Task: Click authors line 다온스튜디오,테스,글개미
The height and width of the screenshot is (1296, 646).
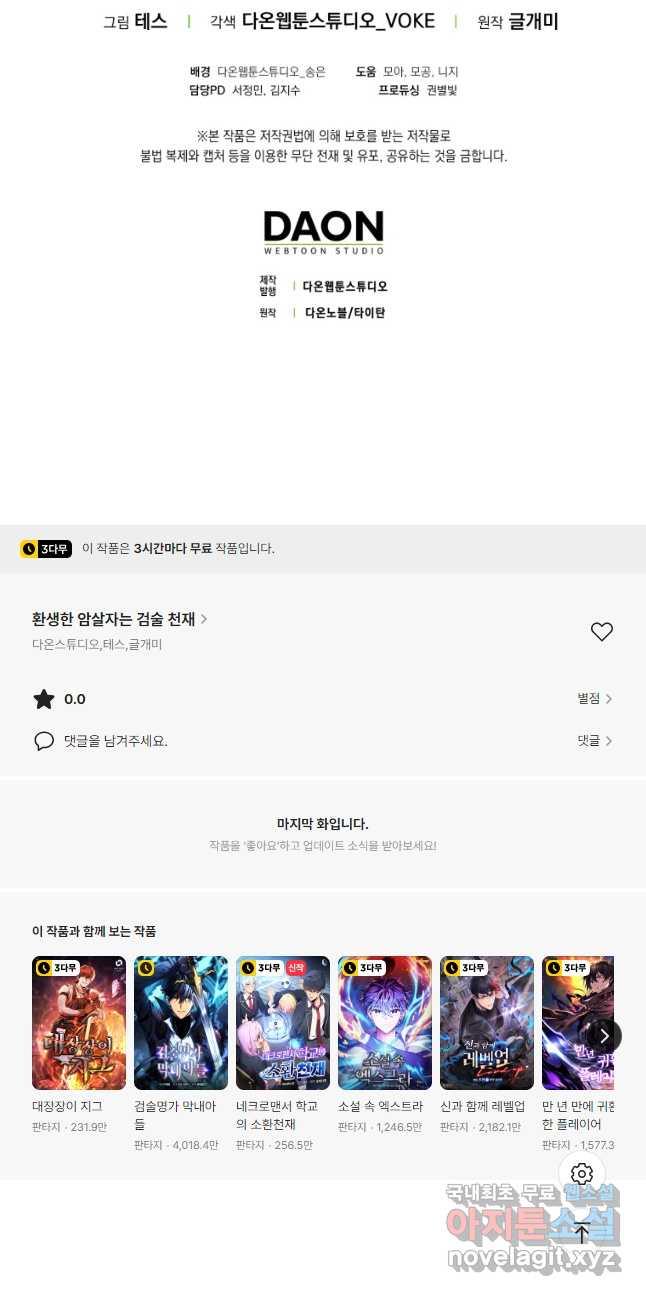Action: tap(97, 645)
